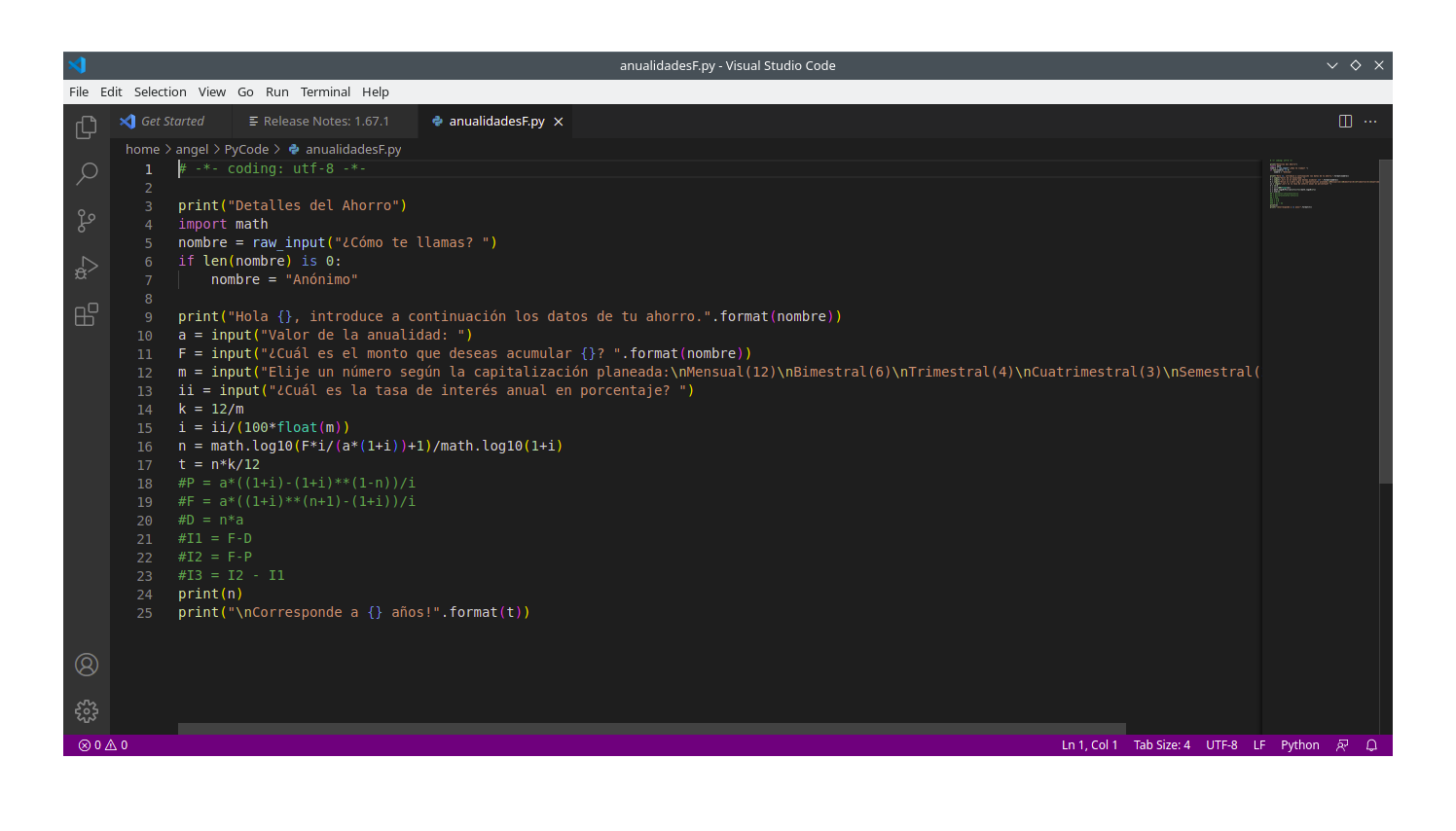Open the Source Control view

click(87, 221)
